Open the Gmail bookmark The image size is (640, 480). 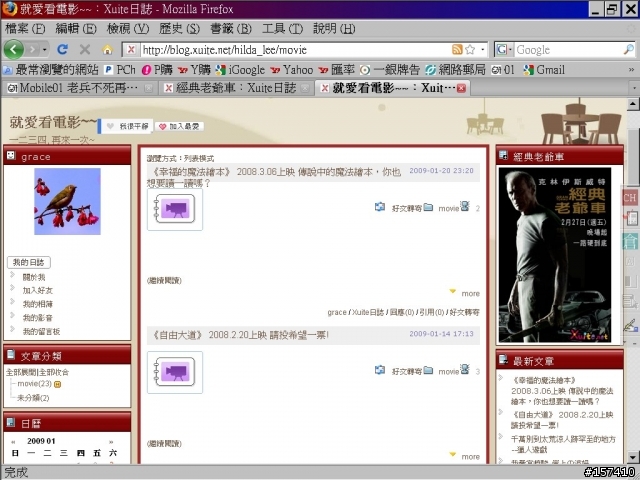[544, 70]
